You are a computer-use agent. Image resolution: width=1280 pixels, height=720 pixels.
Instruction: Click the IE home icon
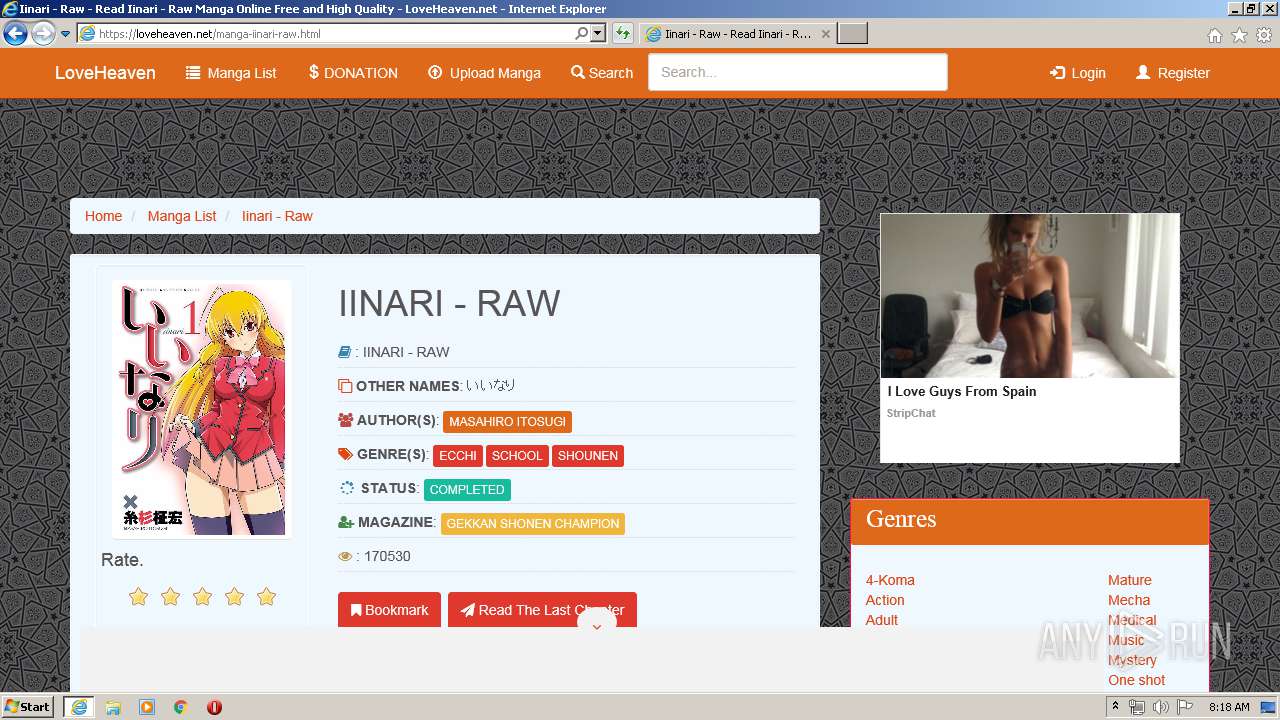pos(1214,35)
